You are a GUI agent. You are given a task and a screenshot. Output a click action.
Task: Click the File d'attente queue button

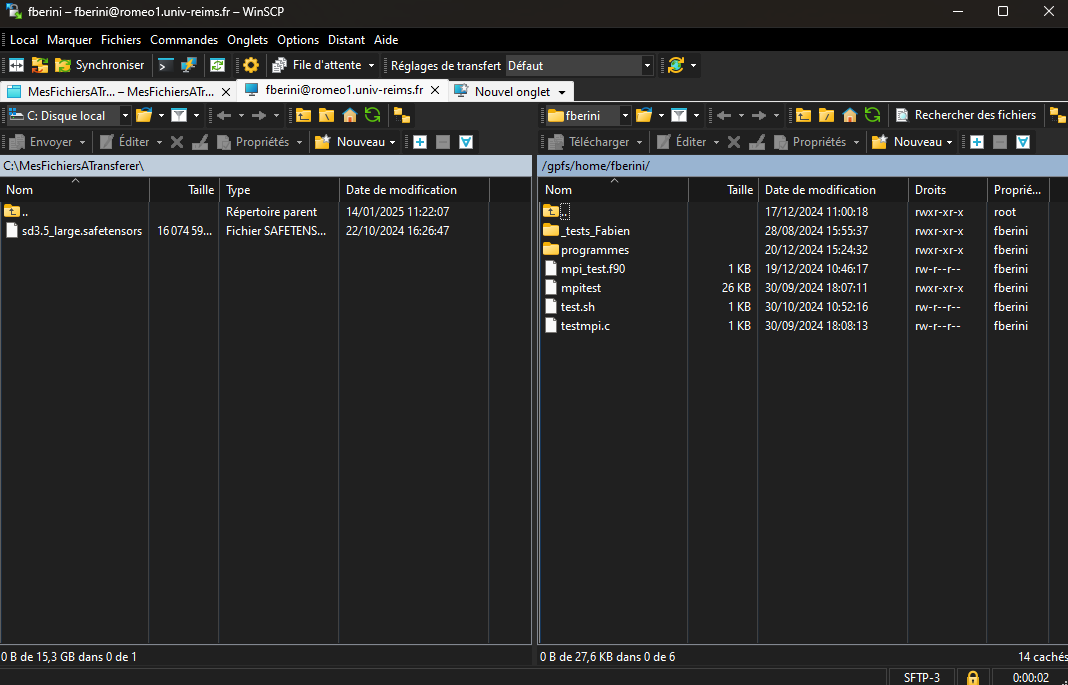[x=317, y=65]
